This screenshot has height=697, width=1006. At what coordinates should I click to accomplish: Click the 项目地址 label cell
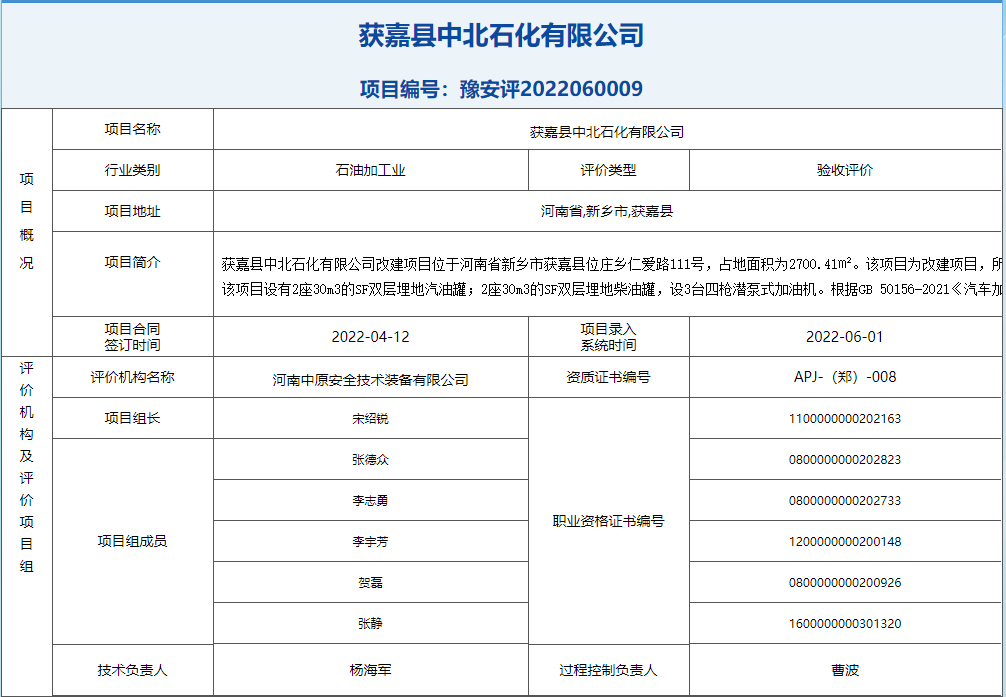[133, 211]
